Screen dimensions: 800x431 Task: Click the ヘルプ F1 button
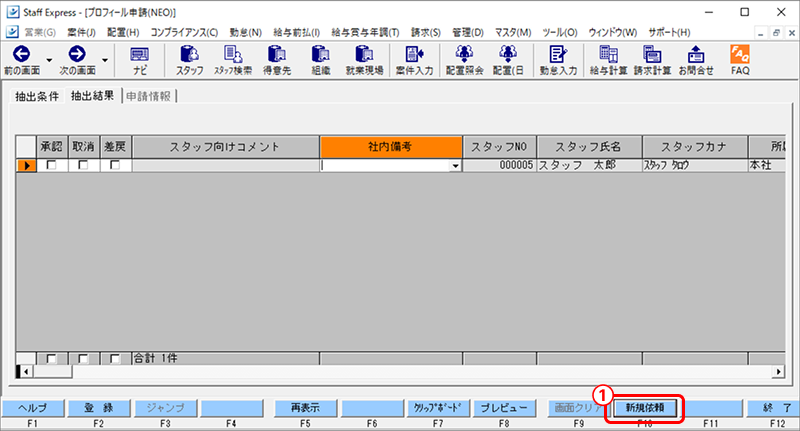click(x=32, y=408)
